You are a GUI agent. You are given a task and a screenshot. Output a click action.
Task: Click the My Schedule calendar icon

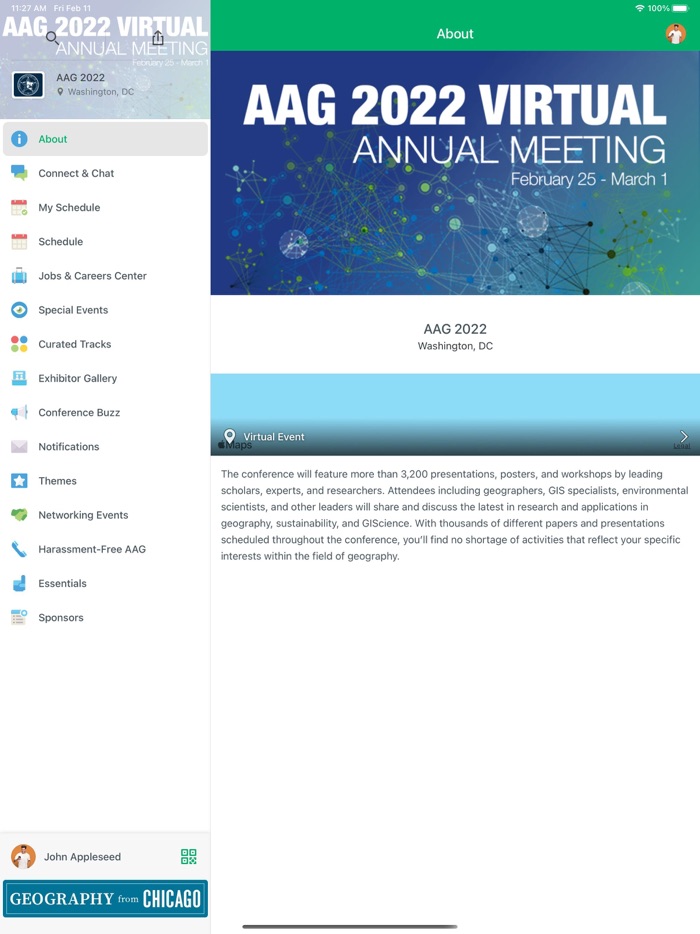pos(19,207)
